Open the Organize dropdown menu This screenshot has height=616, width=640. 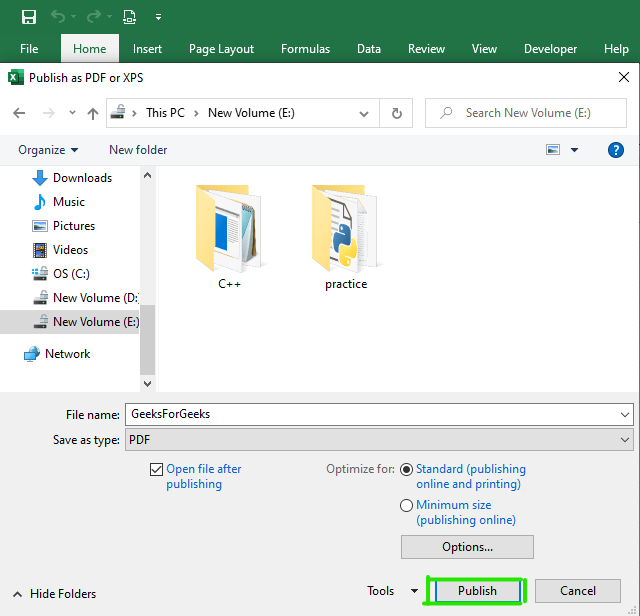[48, 150]
